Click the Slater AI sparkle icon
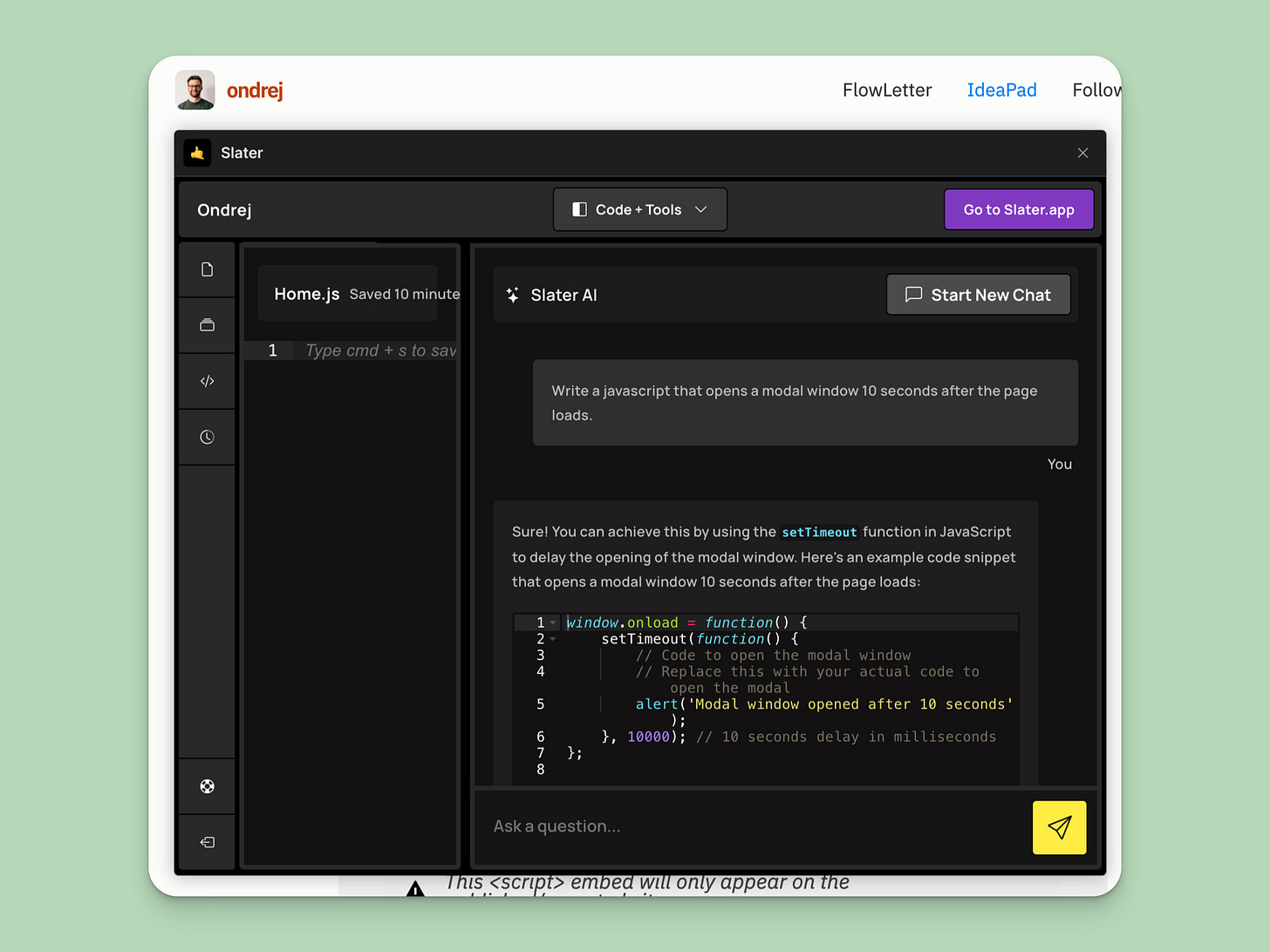This screenshot has height=952, width=1270. coord(513,295)
